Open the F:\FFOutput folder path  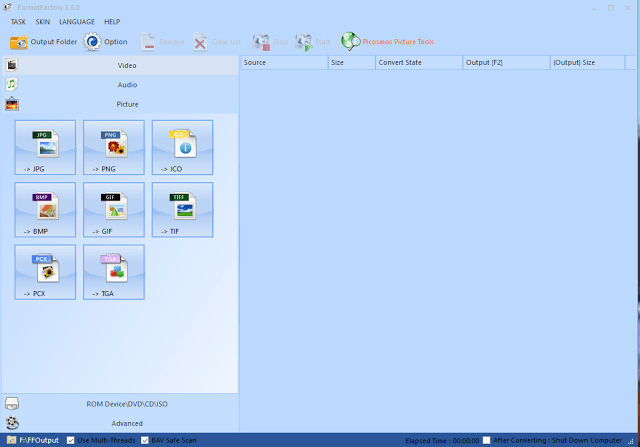point(39,440)
